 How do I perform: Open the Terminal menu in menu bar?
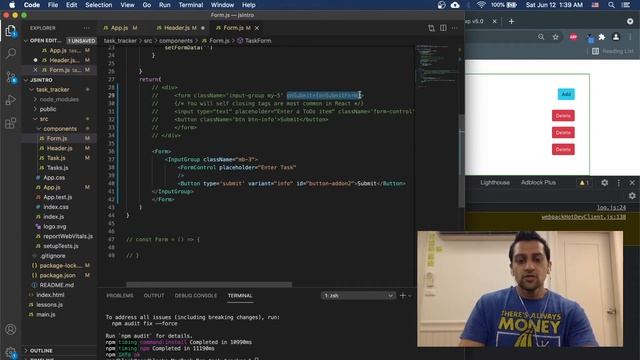[x=191, y=5]
